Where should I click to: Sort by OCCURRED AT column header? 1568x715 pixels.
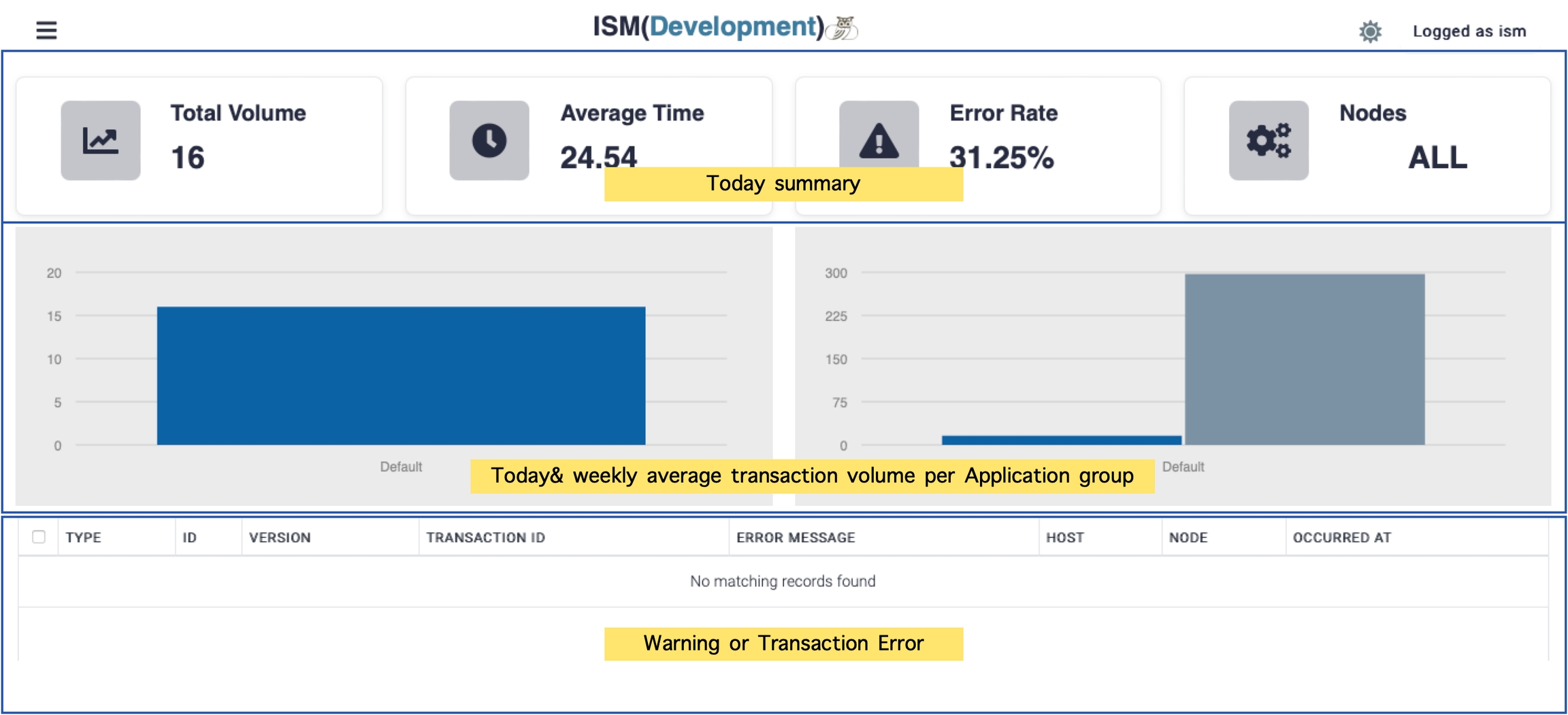point(1341,537)
